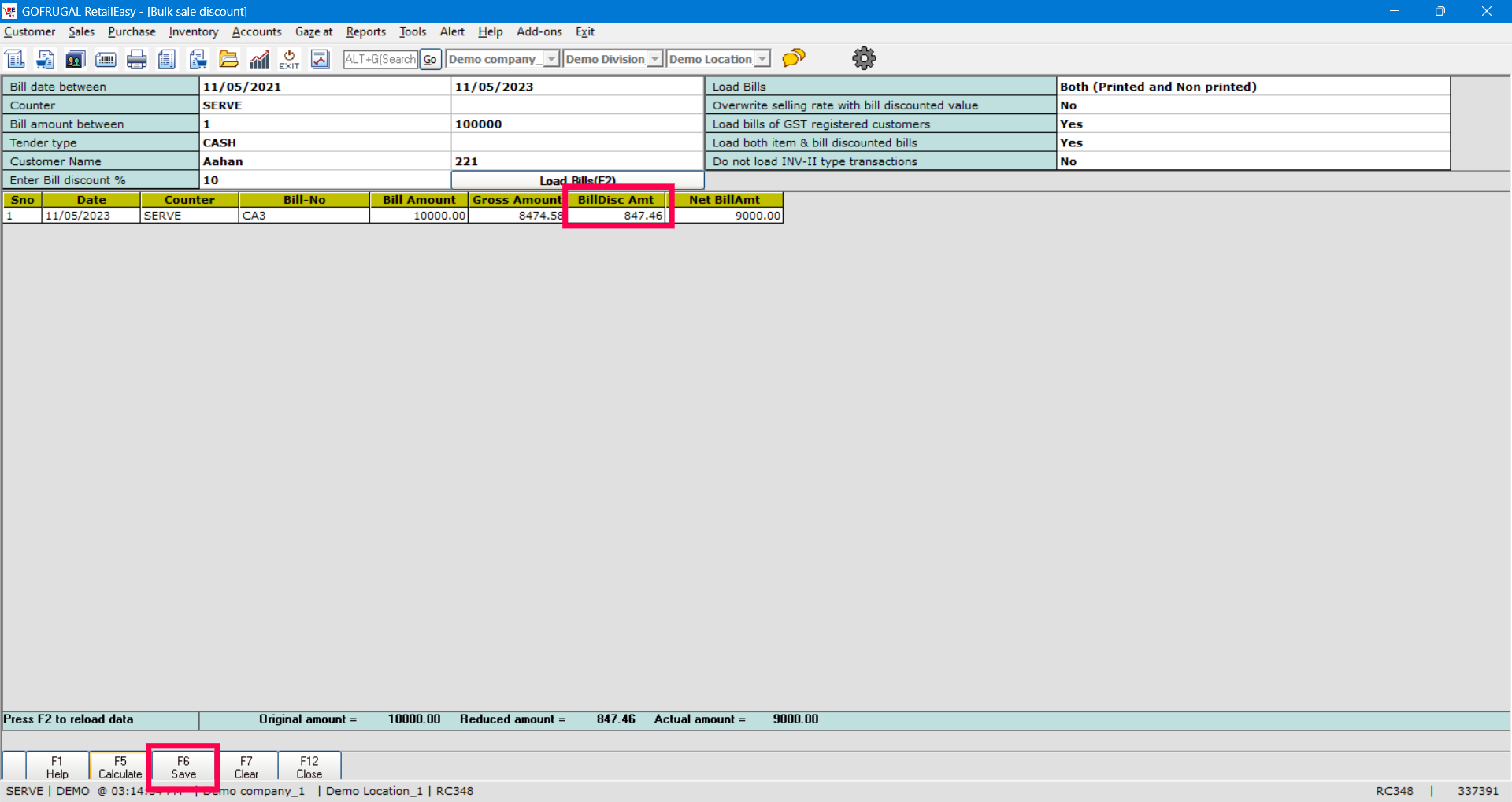Select the Gross Amount cell 8474.58
1512x802 pixels.
point(517,216)
